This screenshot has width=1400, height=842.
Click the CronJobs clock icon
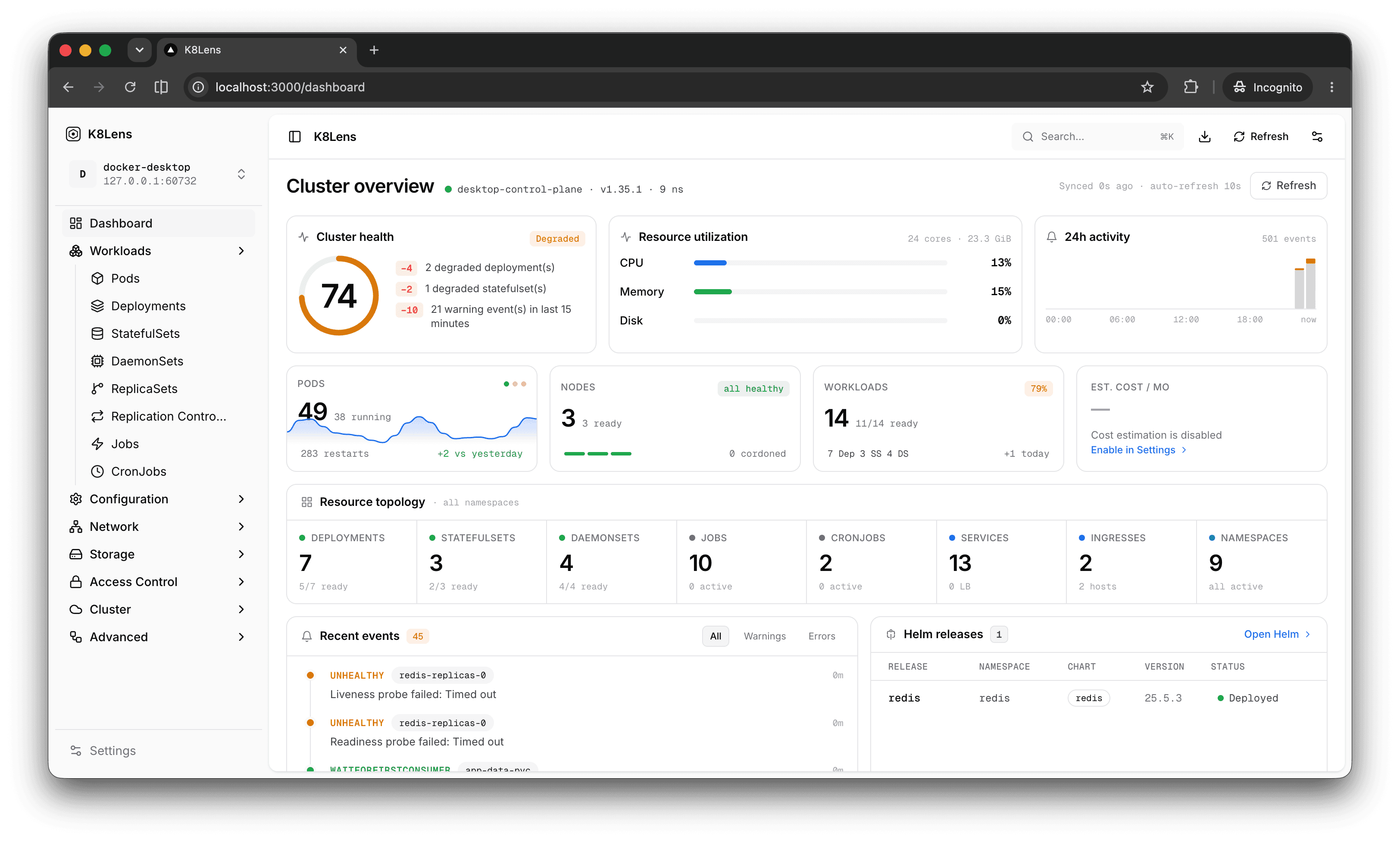[97, 471]
